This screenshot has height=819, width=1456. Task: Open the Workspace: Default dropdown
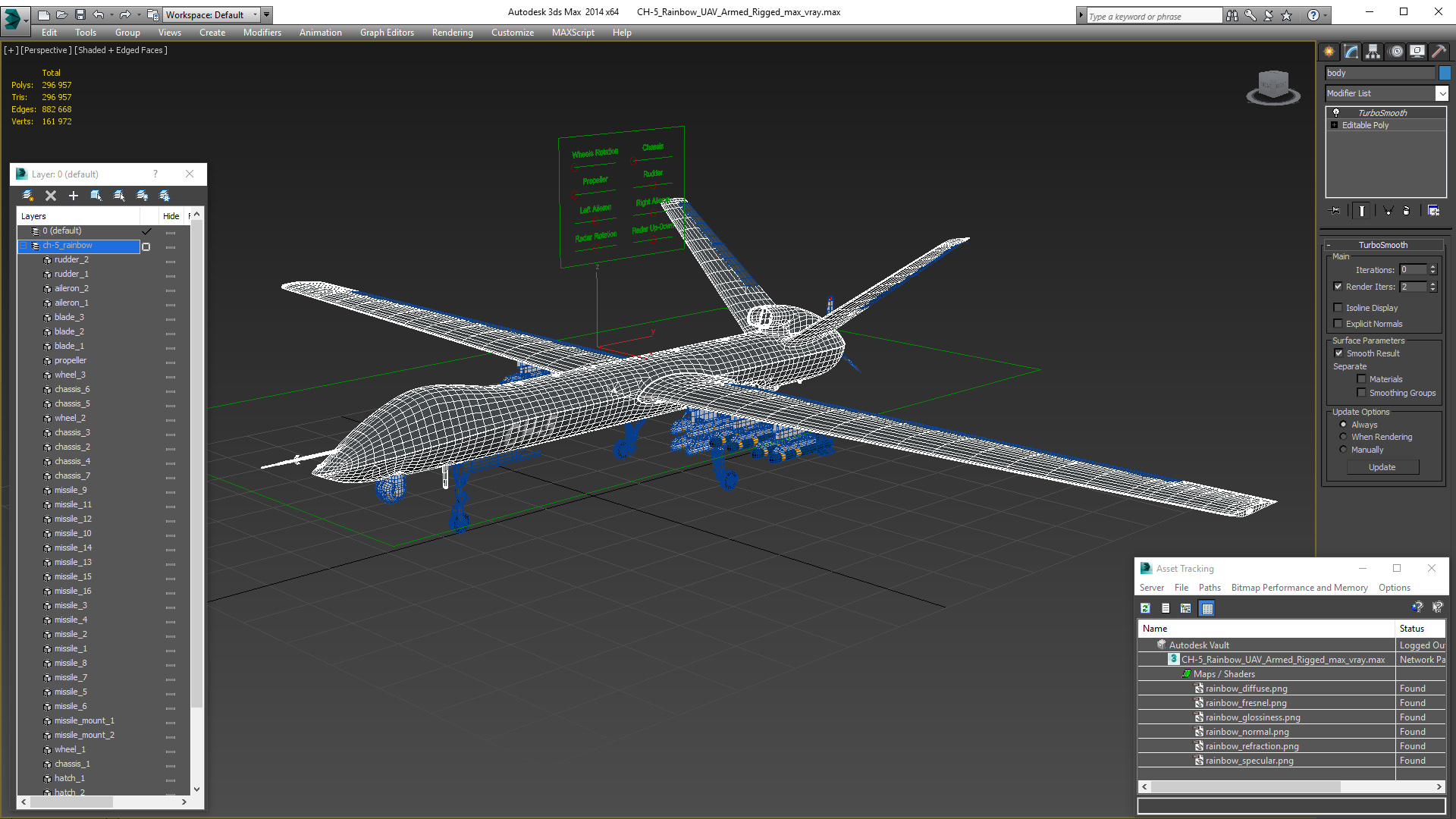[212, 14]
